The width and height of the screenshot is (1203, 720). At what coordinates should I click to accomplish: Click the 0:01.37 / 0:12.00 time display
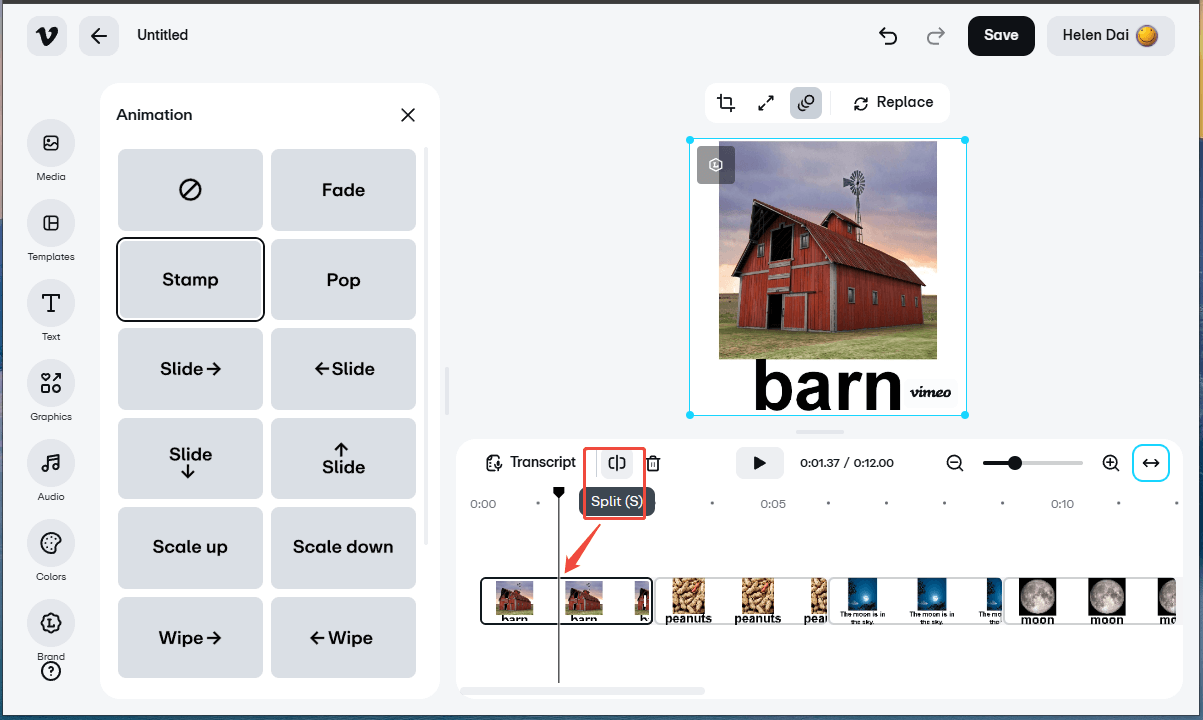[847, 463]
